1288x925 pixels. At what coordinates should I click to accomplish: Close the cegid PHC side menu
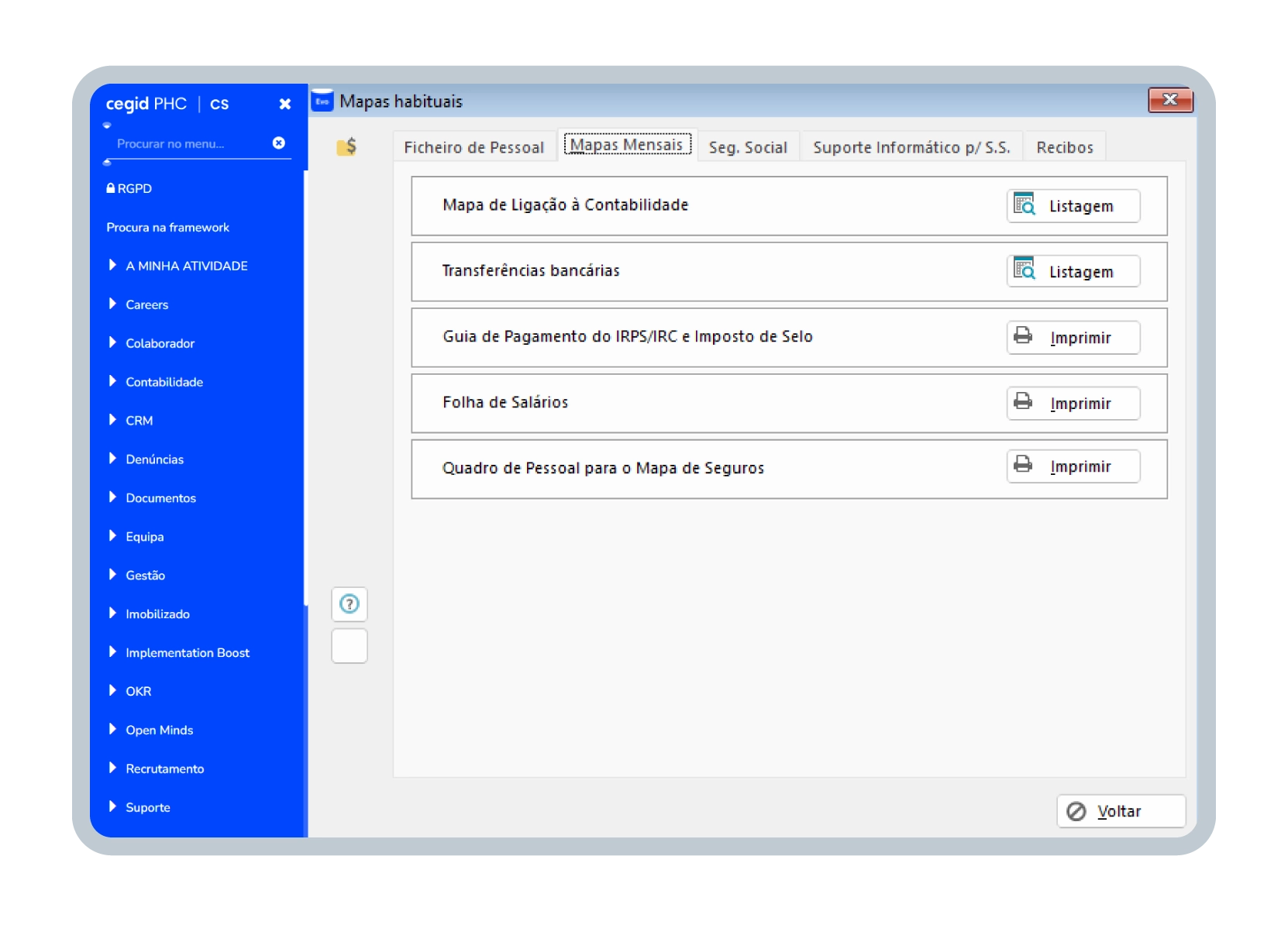tap(285, 104)
